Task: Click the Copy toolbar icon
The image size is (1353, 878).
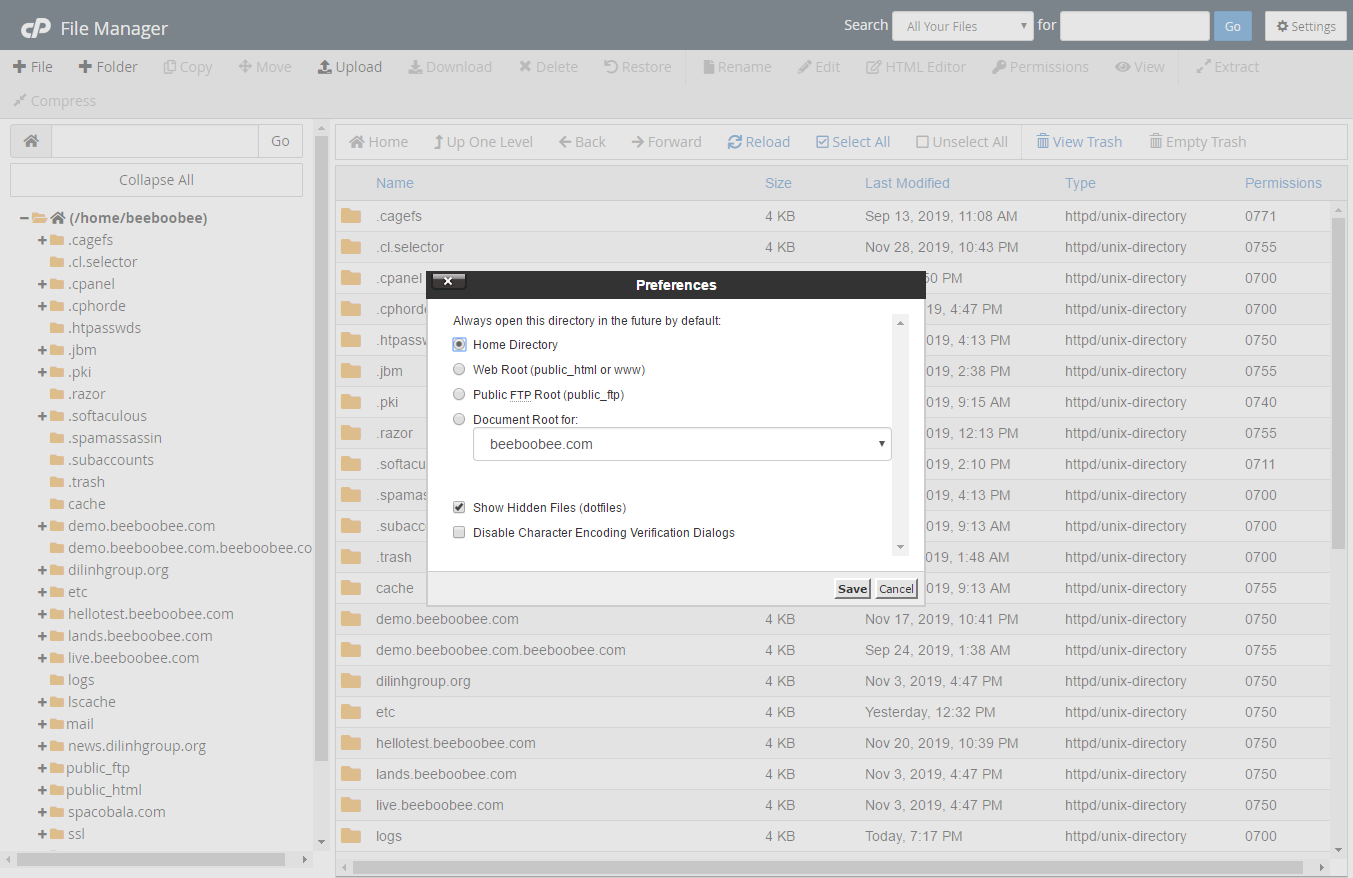Action: 187,67
